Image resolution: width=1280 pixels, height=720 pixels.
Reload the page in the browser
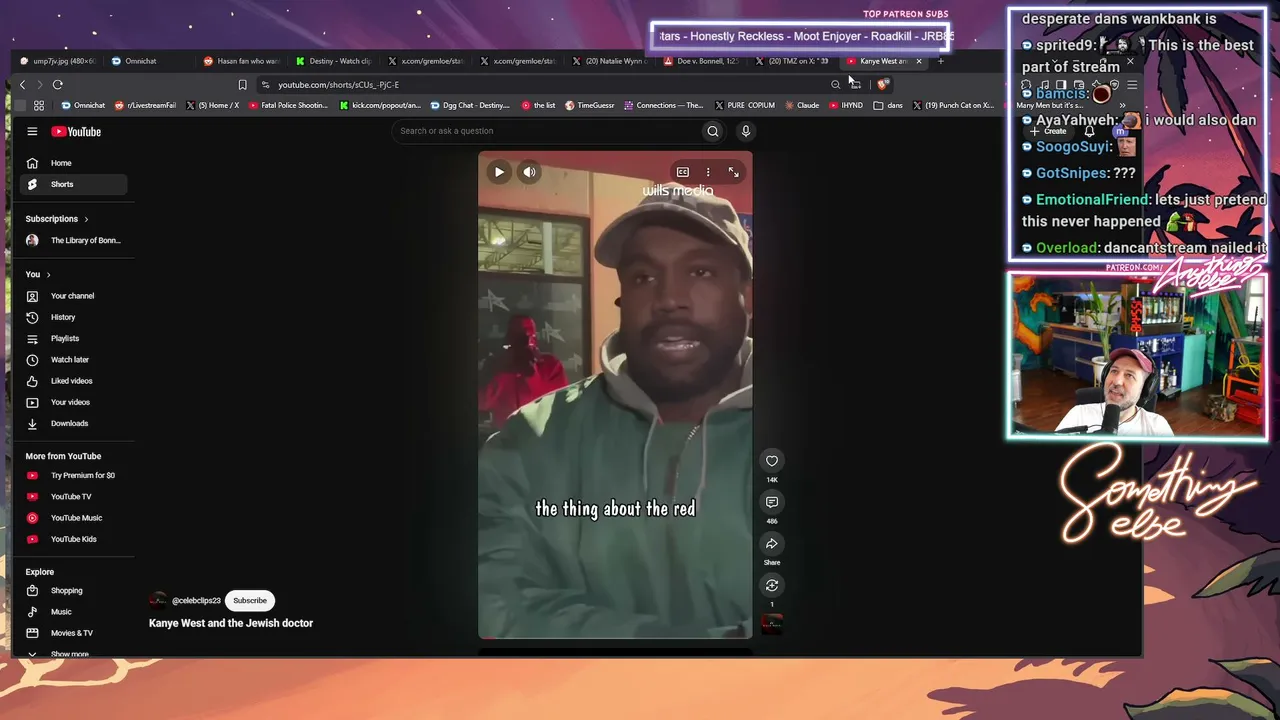point(58,85)
